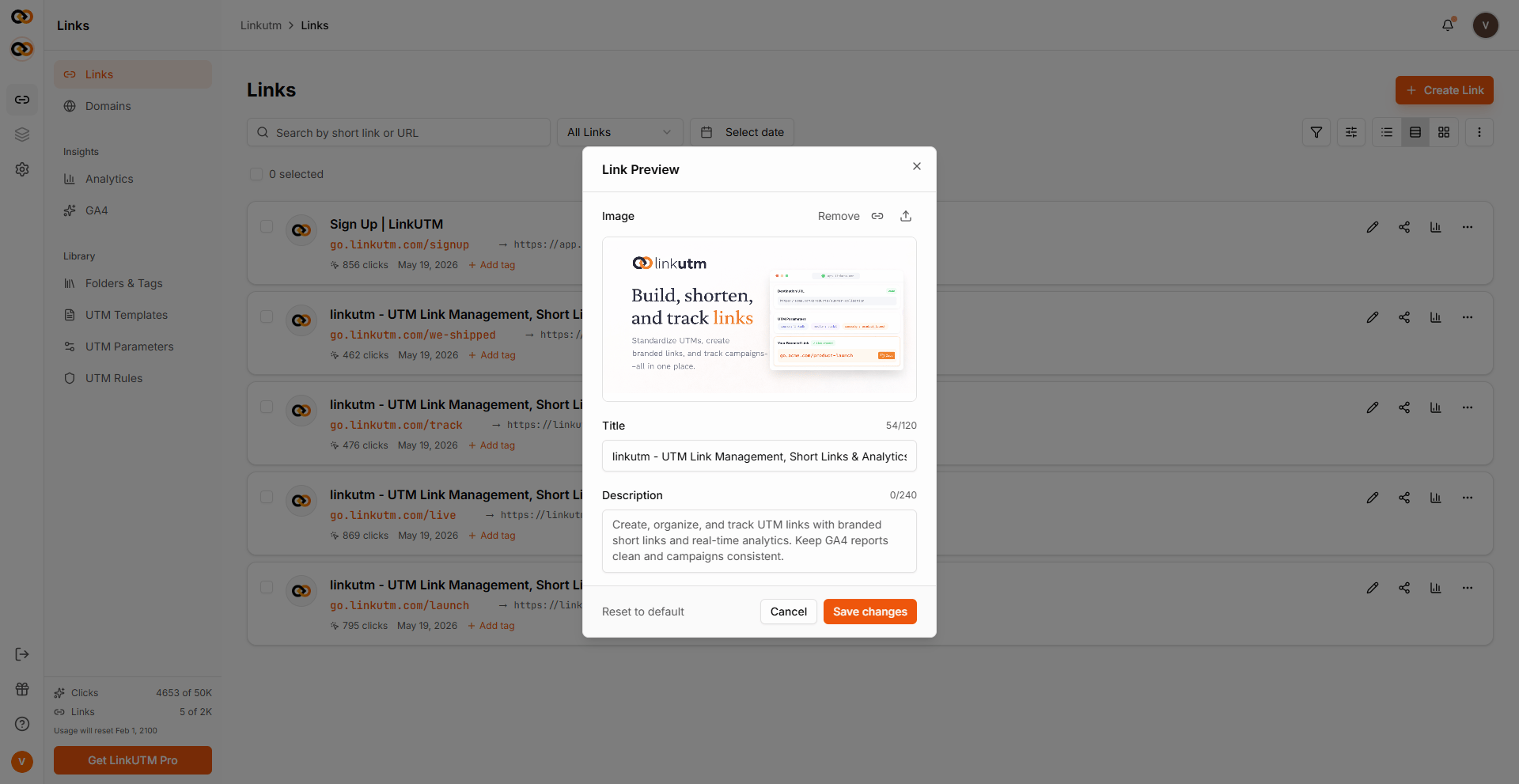The width and height of the screenshot is (1519, 784).
Task: Remove the preview image
Action: click(x=839, y=216)
